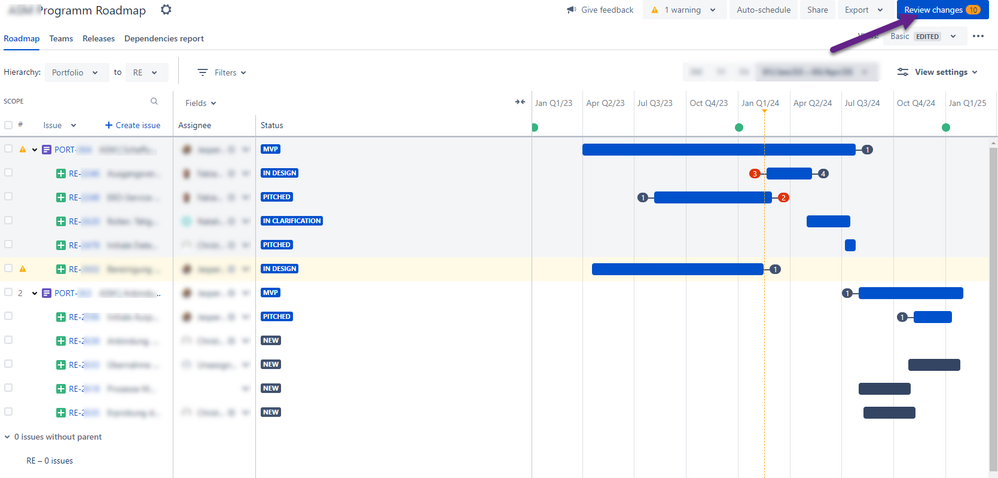Click the Assignee column header
This screenshot has height=478, width=998.
[195, 125]
